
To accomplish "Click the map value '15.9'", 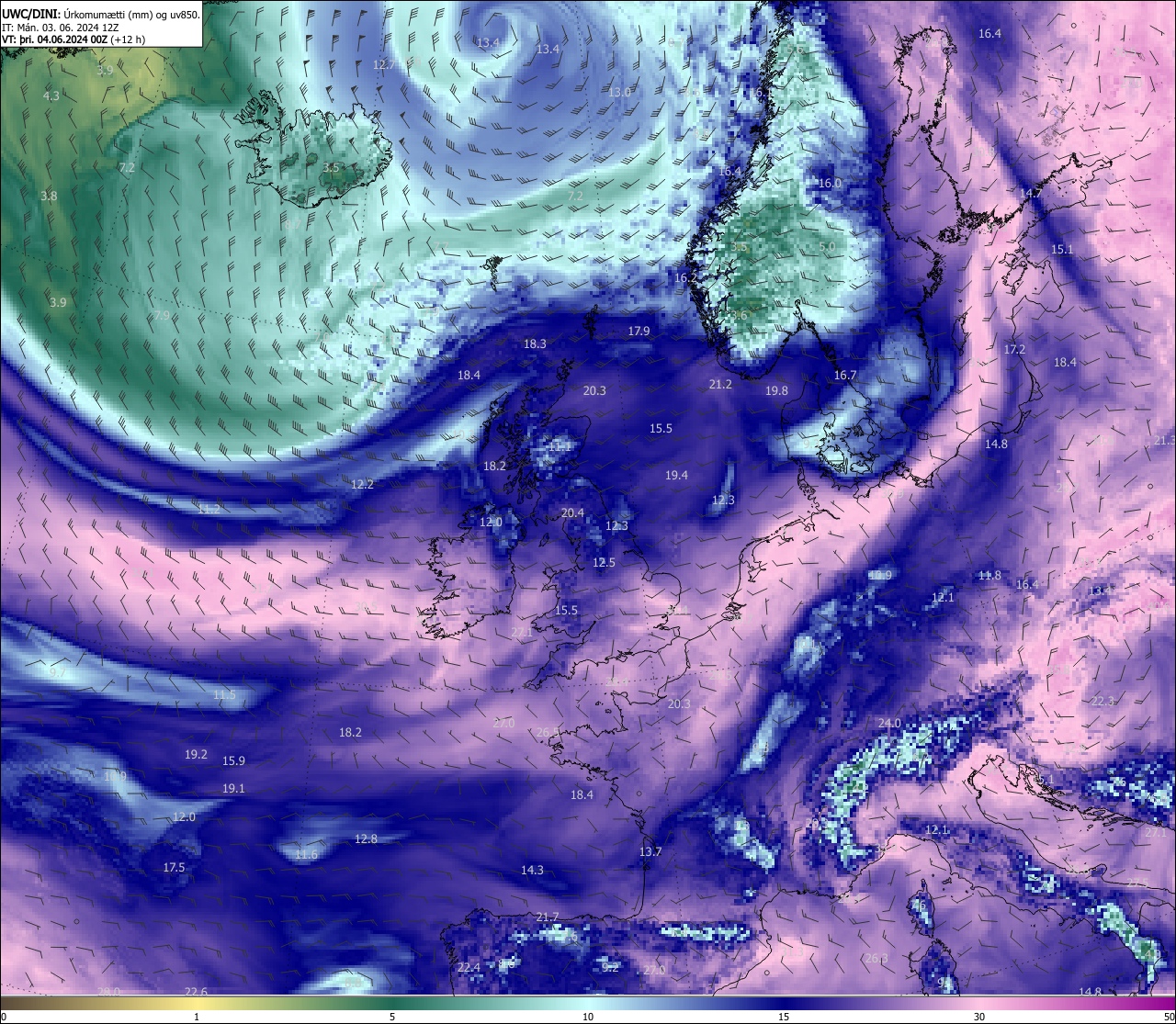I will (233, 760).
